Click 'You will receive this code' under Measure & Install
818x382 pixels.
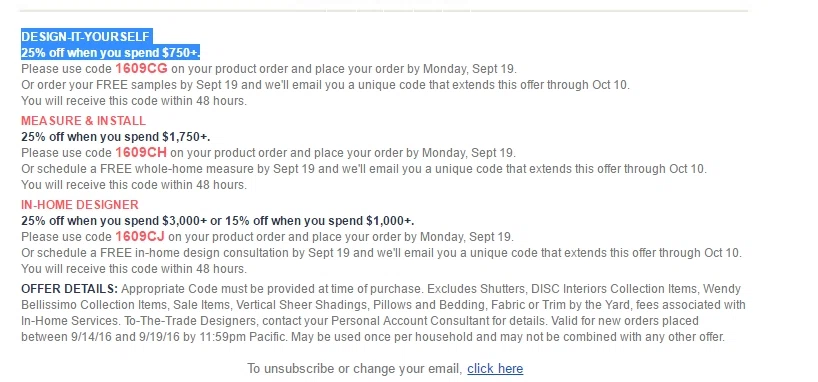134,185
